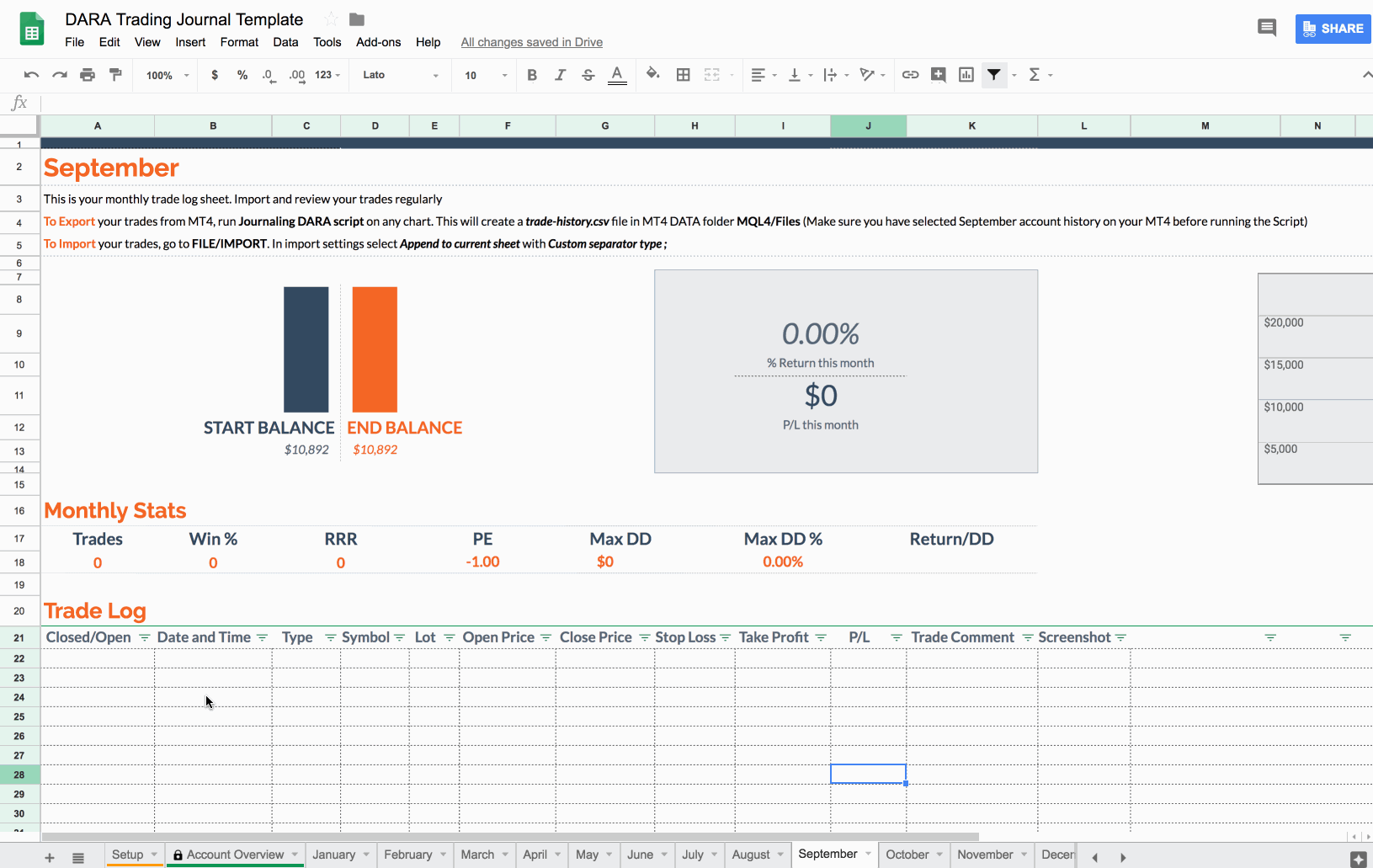Toggle the filter button
1373x868 pixels.
994,75
